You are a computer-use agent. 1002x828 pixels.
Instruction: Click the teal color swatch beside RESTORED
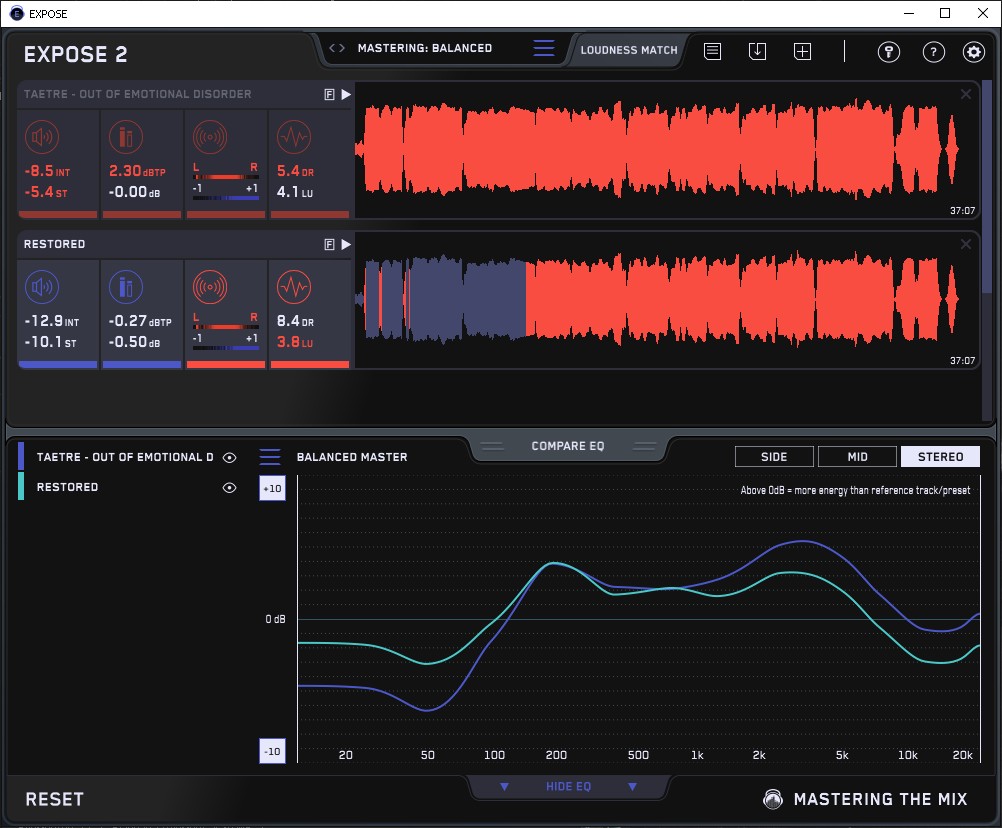[21, 486]
